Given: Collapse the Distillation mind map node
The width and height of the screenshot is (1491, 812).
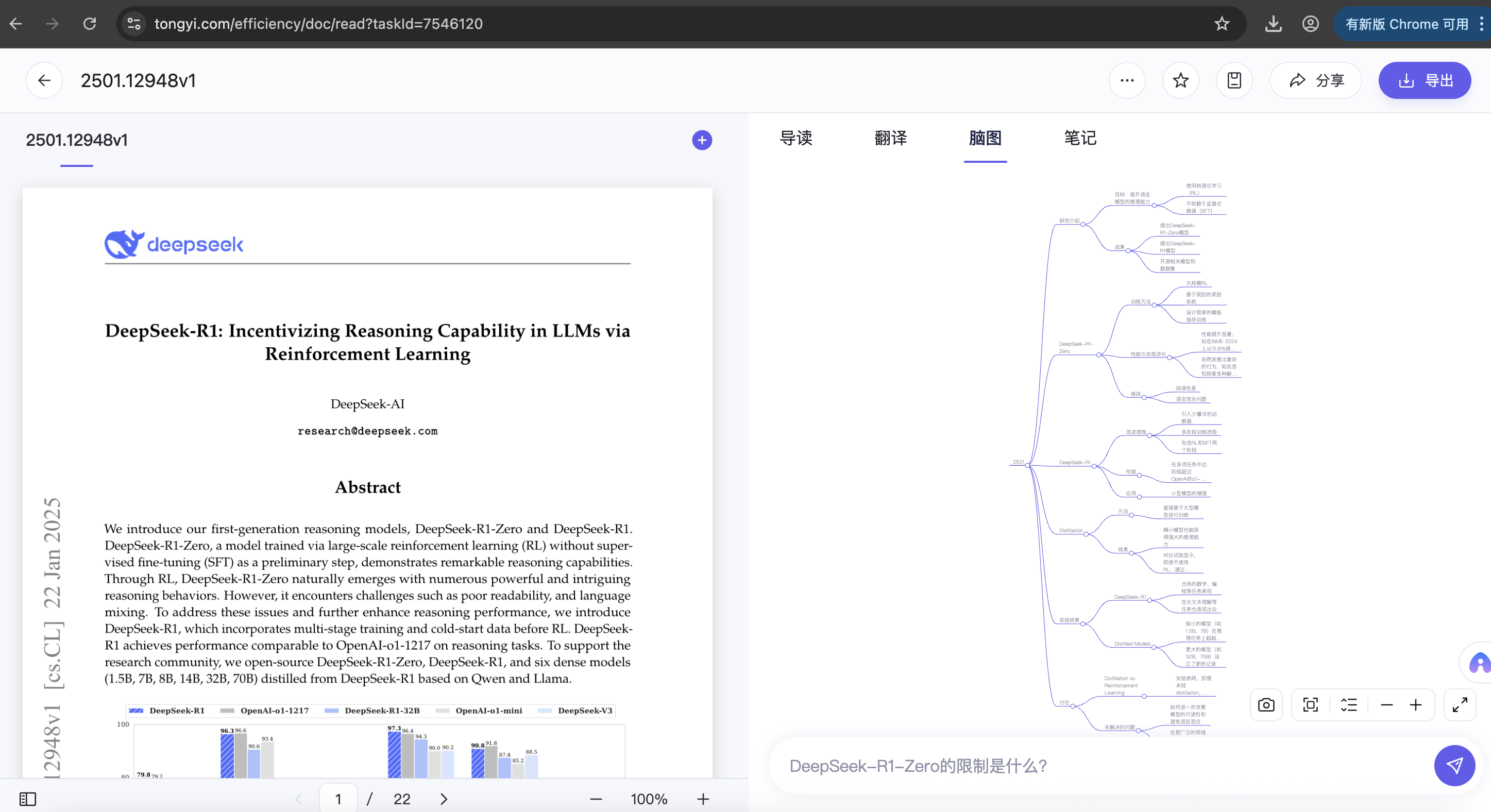Looking at the screenshot, I should pos(1086,534).
